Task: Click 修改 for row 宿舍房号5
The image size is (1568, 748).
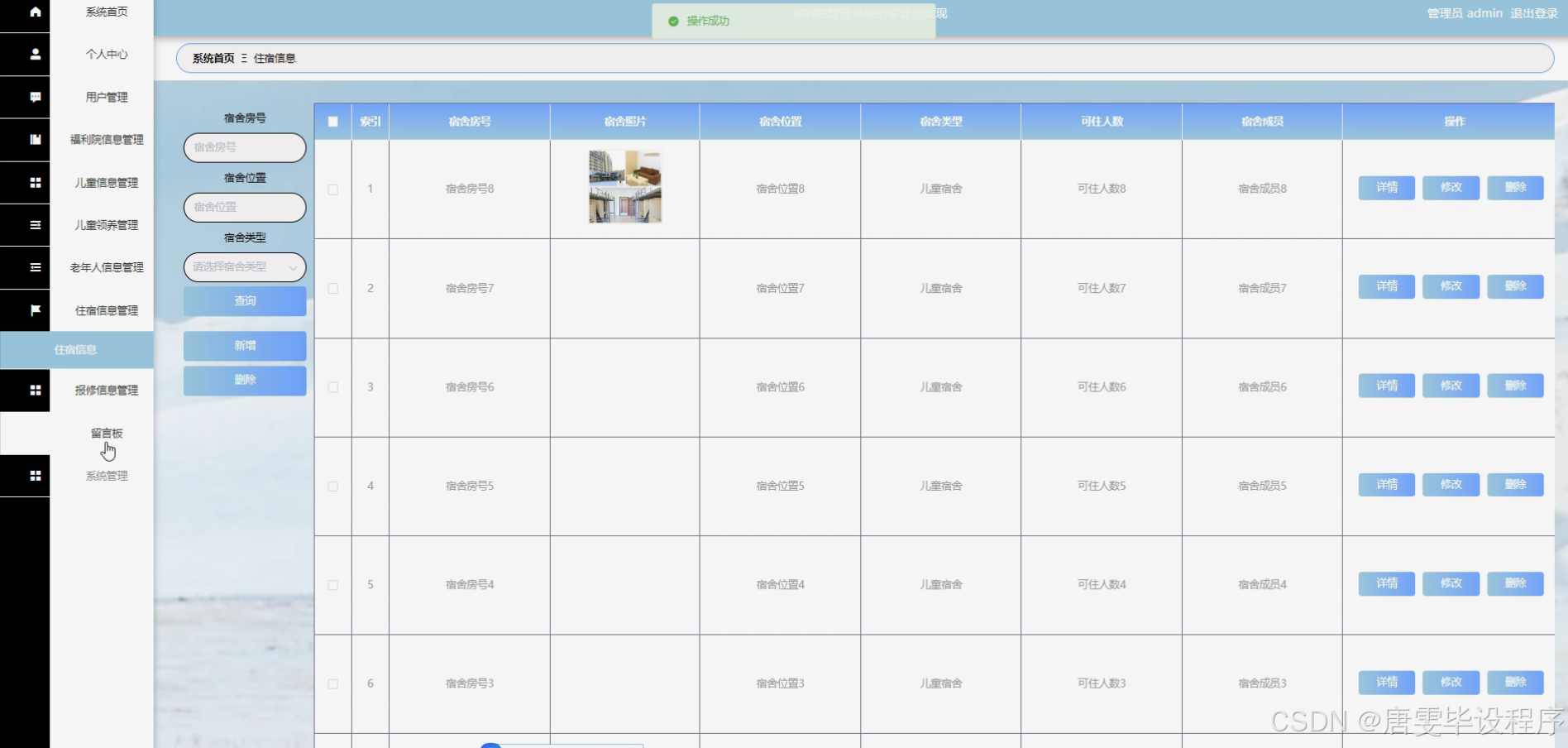Action: (1451, 485)
